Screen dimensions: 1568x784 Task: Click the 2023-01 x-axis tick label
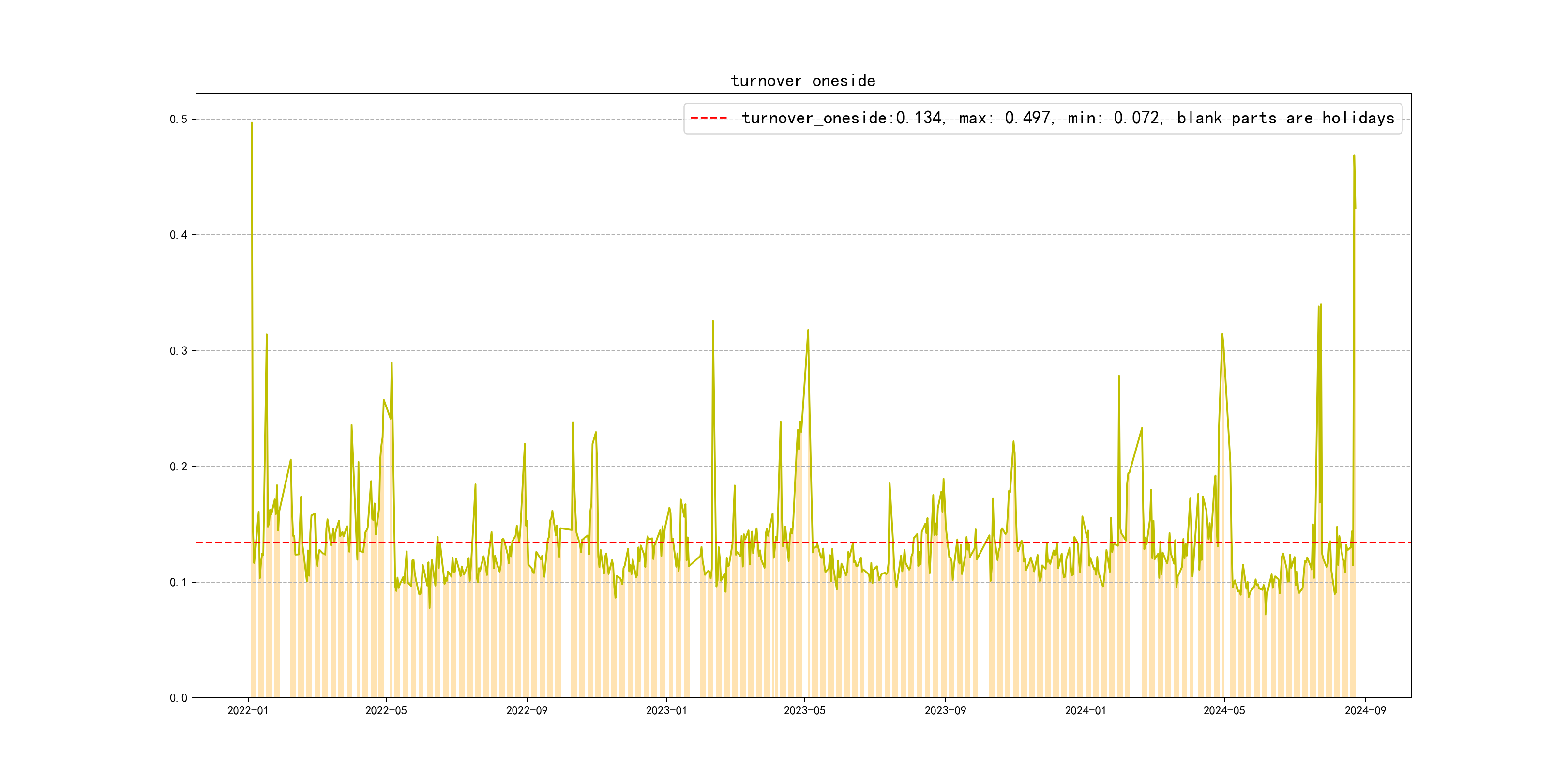(x=666, y=711)
